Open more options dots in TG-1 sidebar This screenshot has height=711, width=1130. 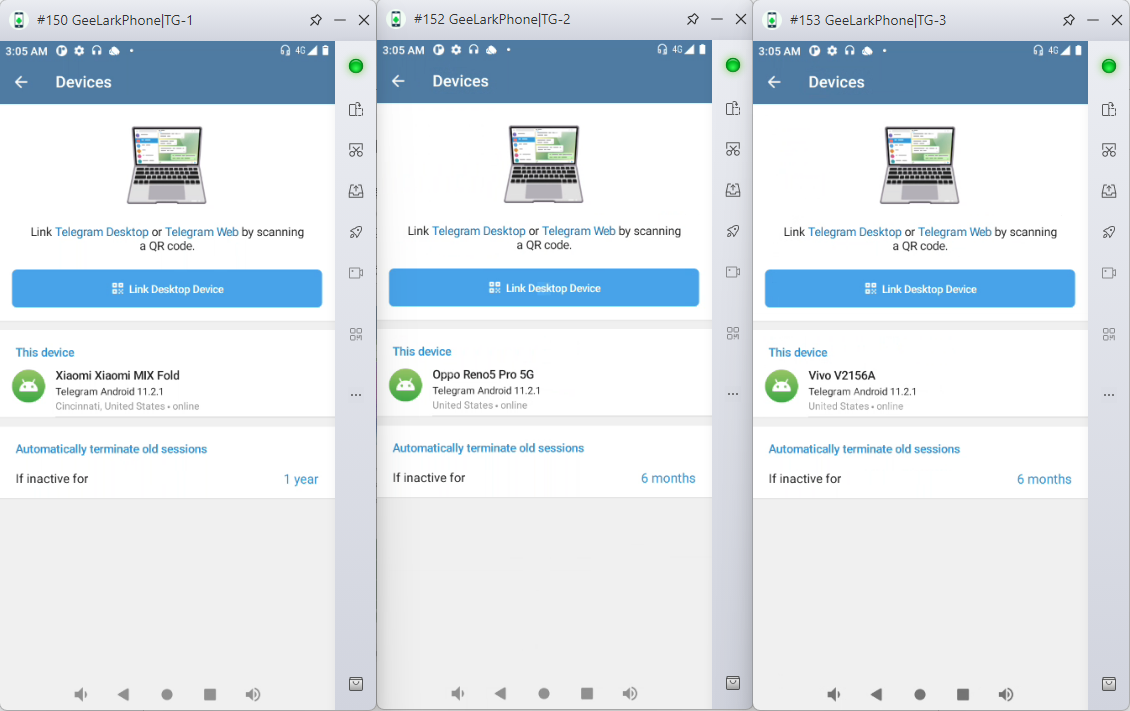coord(356,395)
